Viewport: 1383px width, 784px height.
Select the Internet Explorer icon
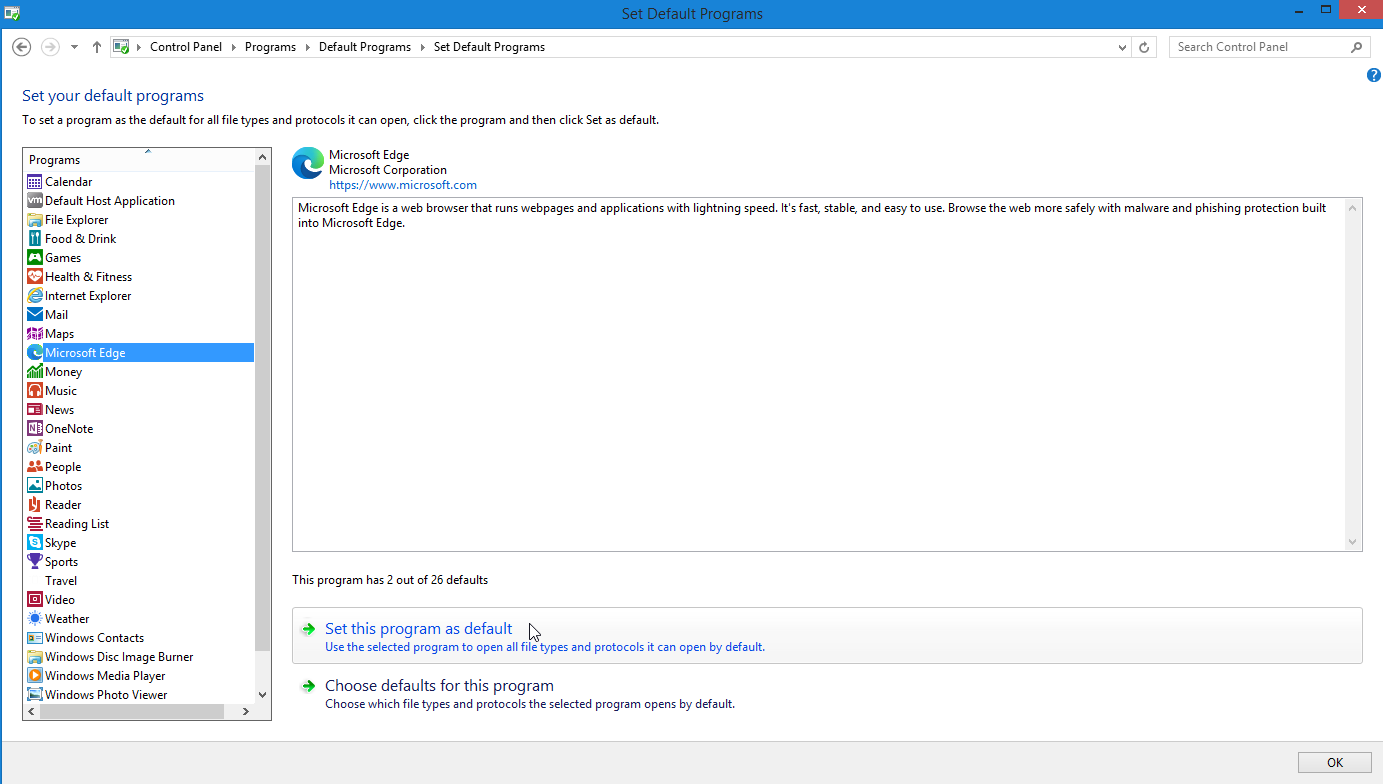(35, 296)
